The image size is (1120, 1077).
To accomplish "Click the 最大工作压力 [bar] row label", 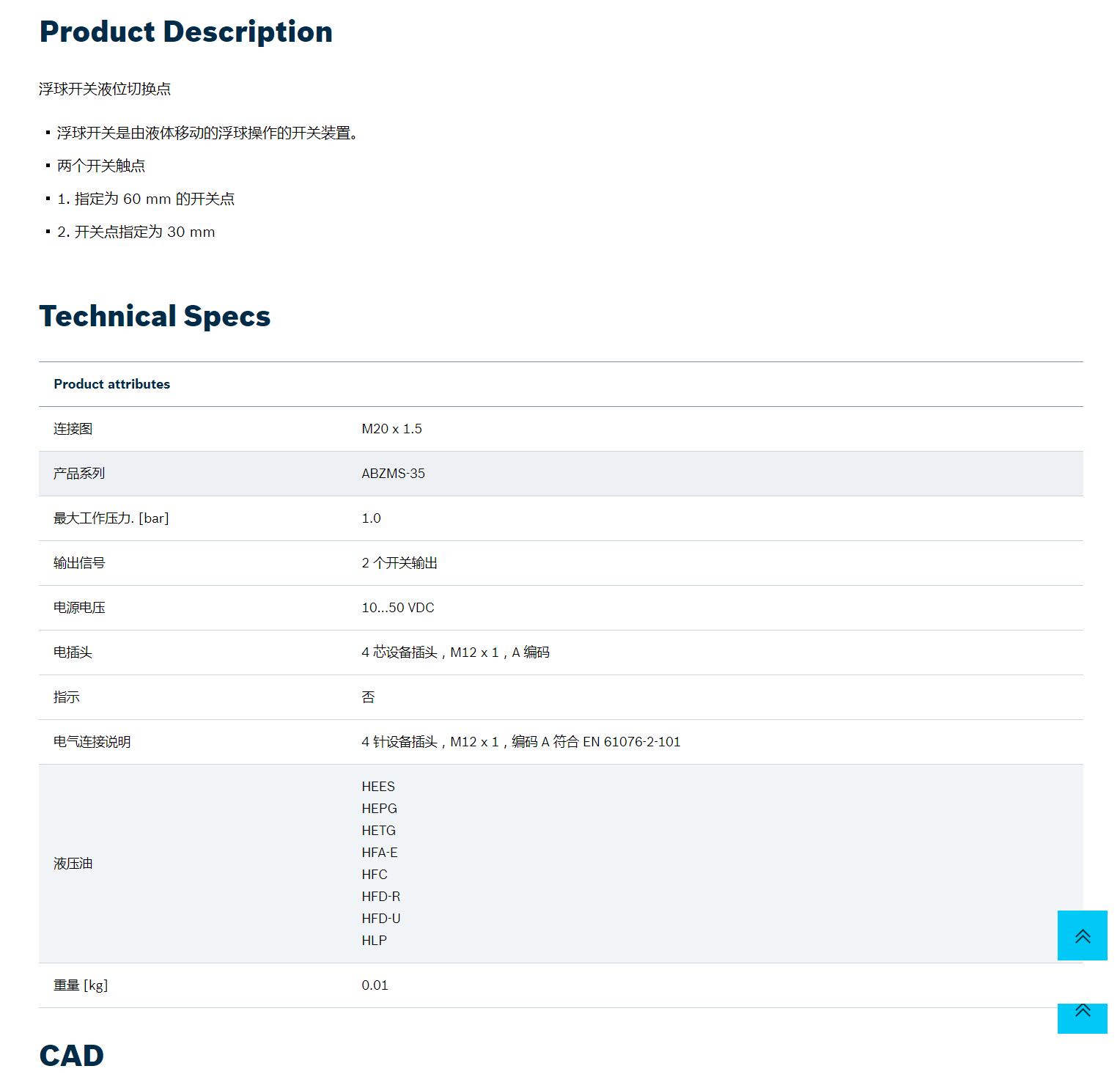I will [x=111, y=518].
